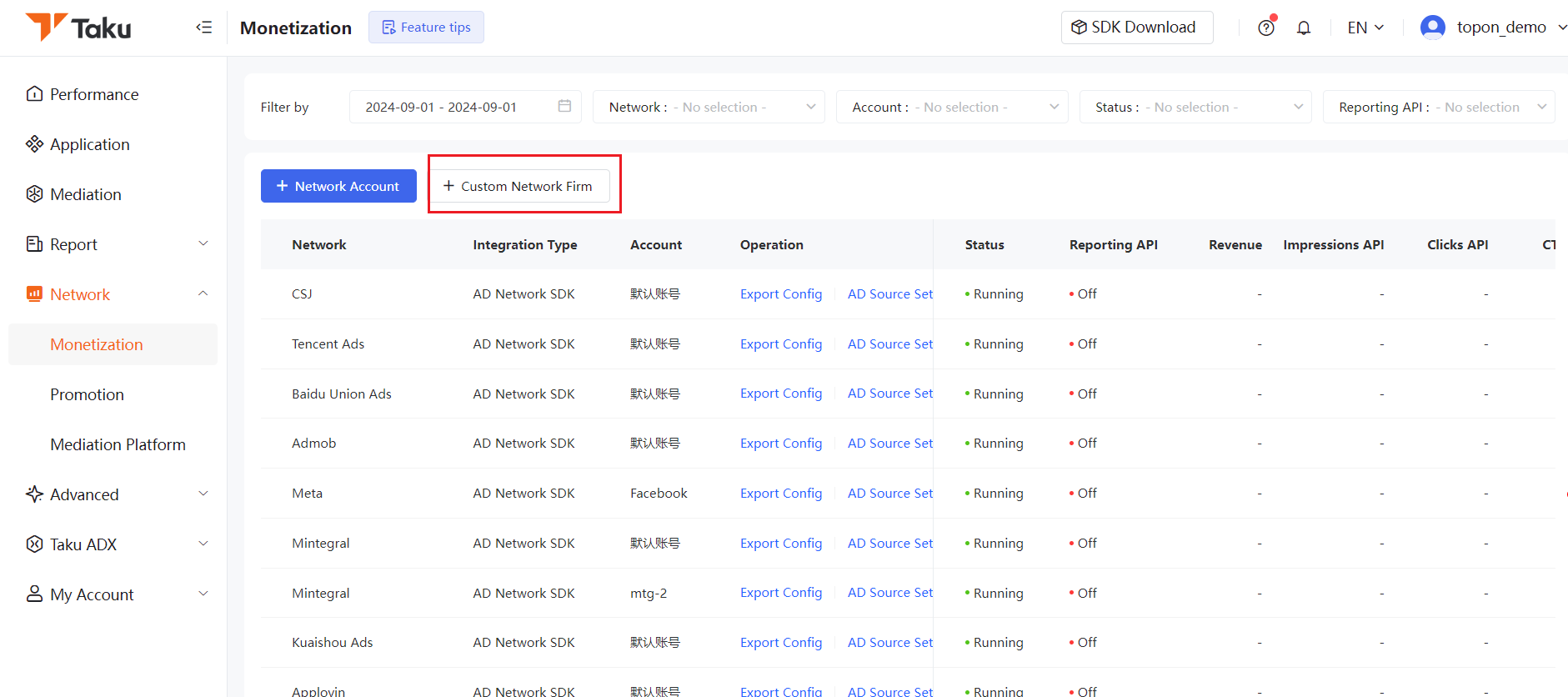Screen dimensions: 1568x697
Task: Select Monetization in the sidebar
Action: click(113, 344)
